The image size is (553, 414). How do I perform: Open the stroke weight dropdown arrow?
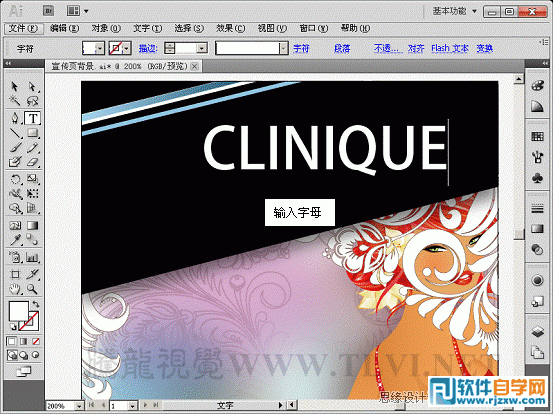202,48
